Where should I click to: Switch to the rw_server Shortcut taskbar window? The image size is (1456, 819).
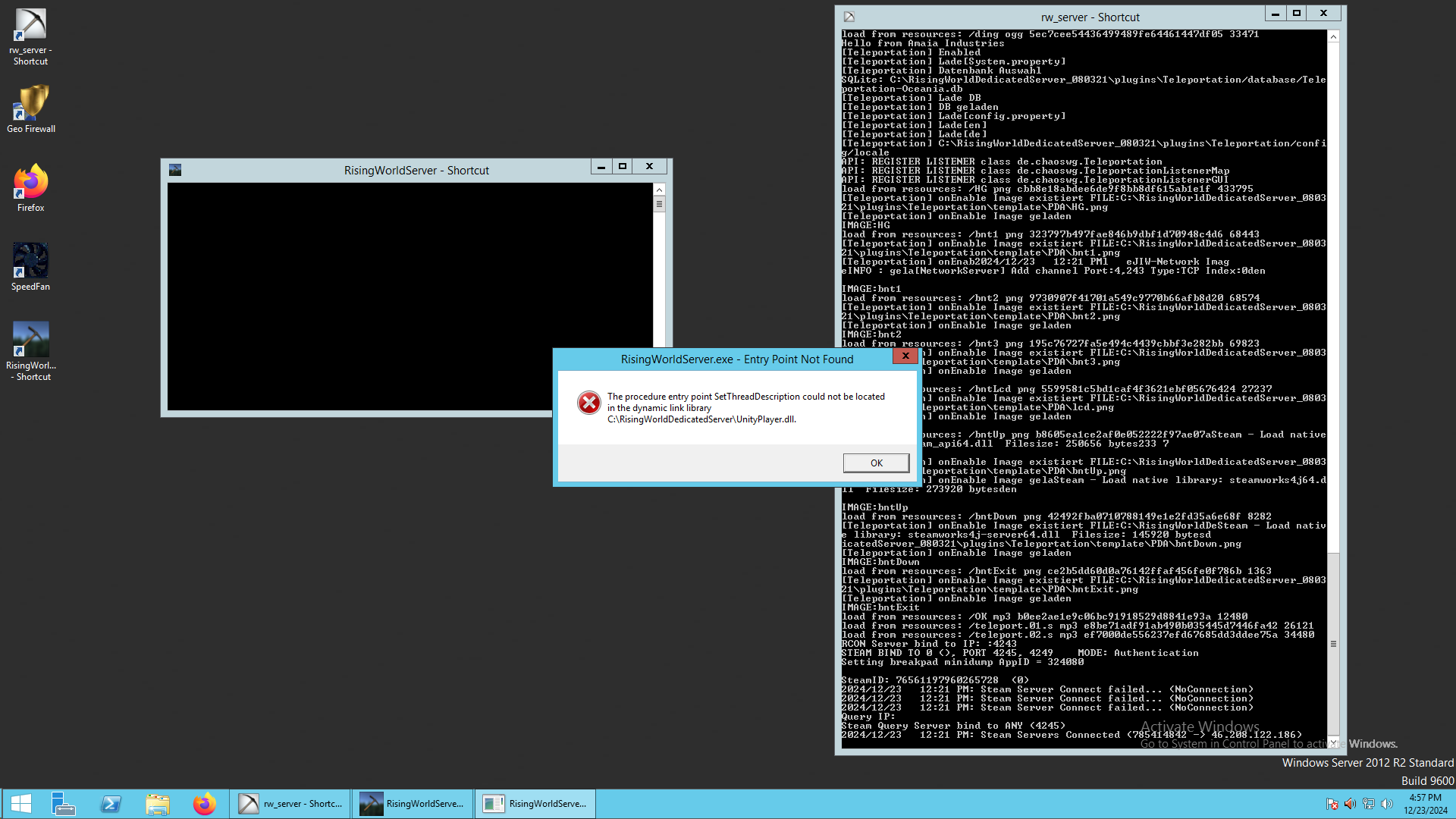290,804
